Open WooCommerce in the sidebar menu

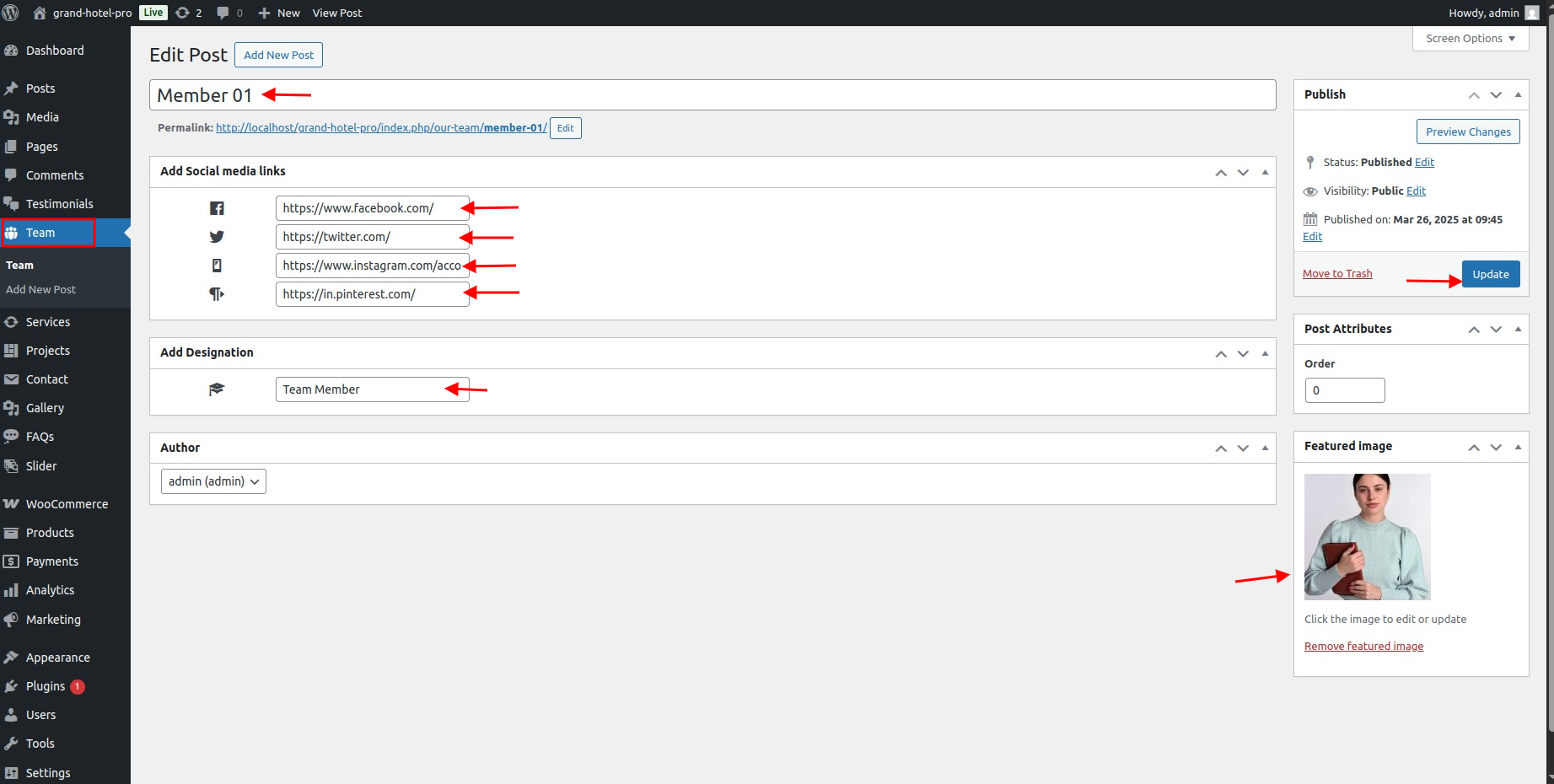[67, 504]
